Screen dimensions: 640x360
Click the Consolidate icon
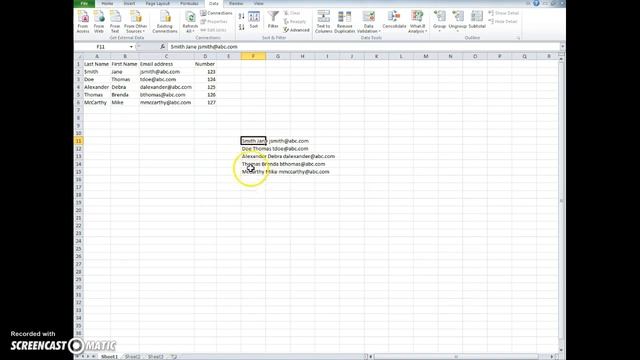click(x=394, y=20)
